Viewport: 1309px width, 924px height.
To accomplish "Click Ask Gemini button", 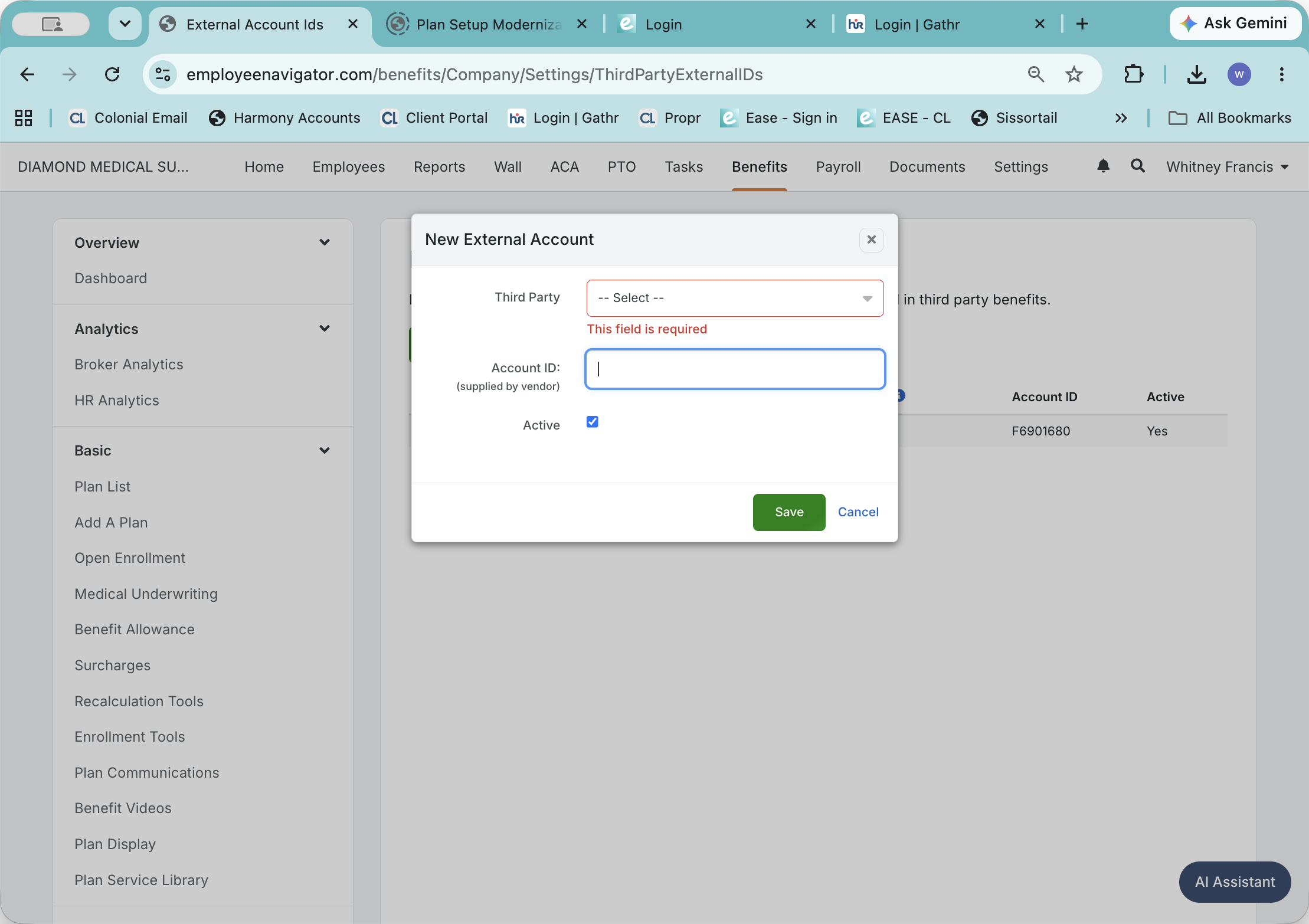I will pos(1235,24).
